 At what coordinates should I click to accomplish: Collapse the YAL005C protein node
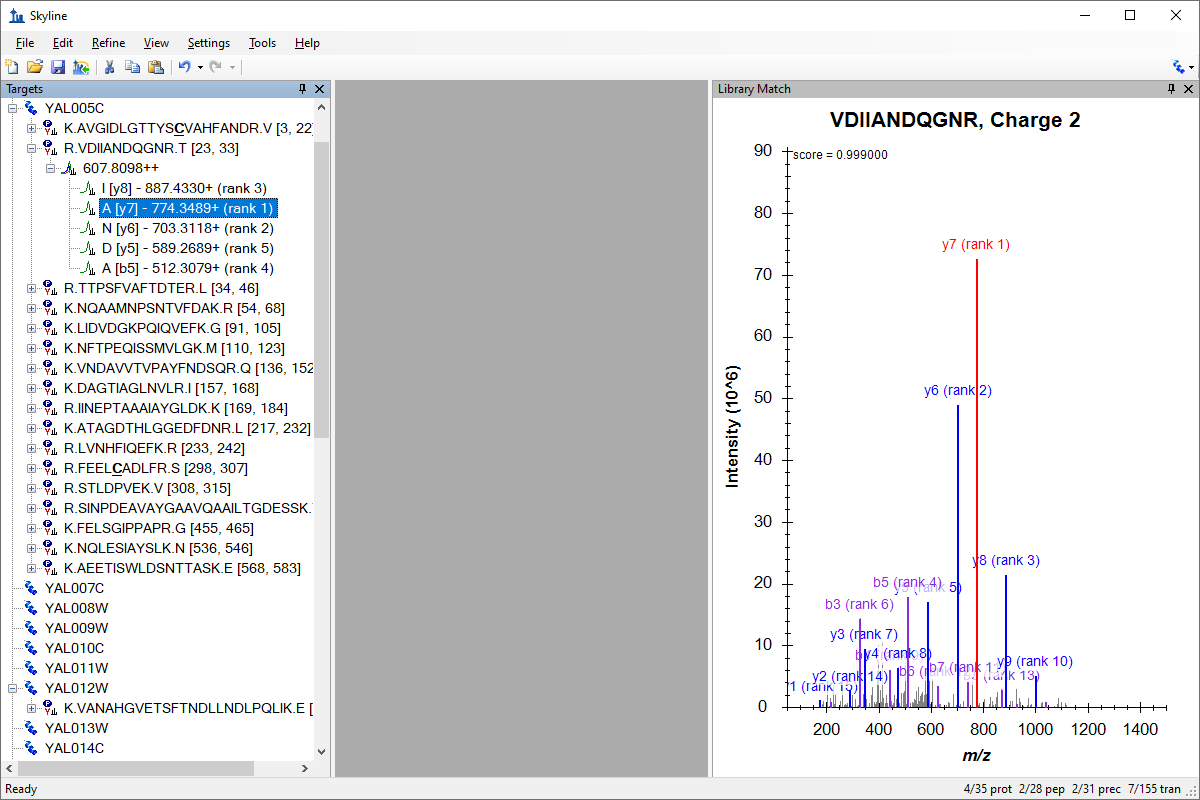click(x=13, y=108)
